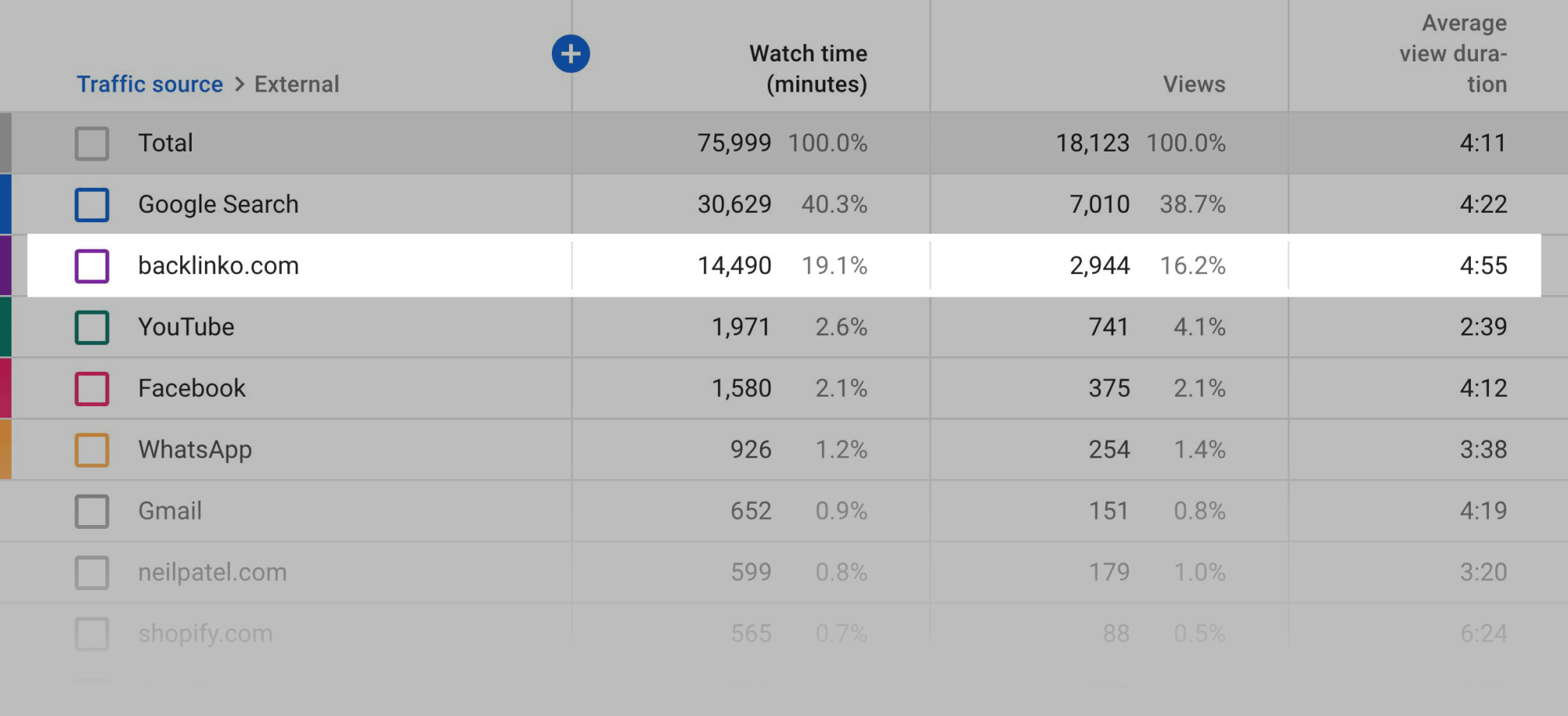
Task: Click the blue plus icon above the table
Action: point(571,54)
